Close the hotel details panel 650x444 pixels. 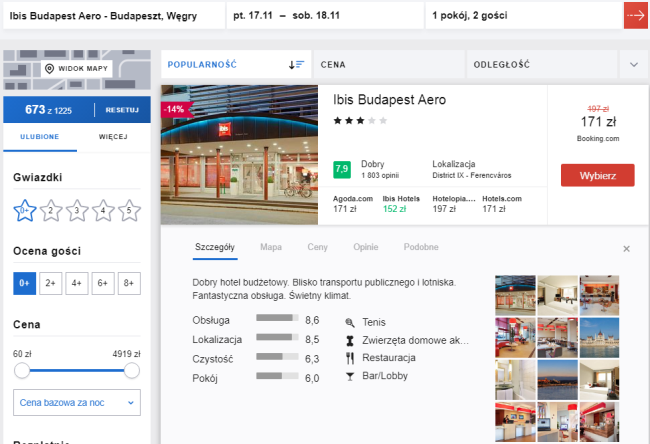click(627, 248)
